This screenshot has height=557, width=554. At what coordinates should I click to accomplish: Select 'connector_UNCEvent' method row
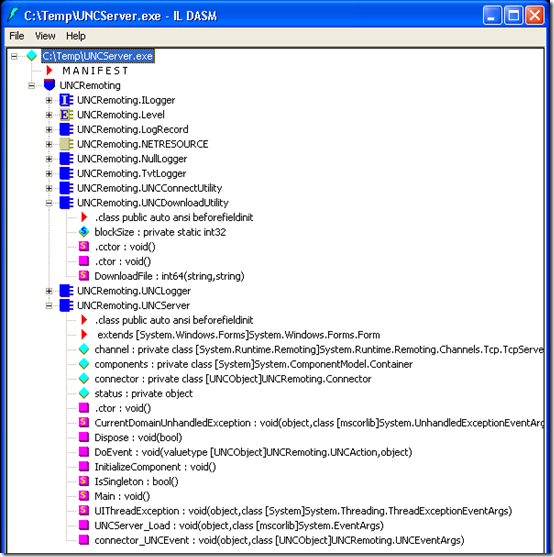[x=279, y=540]
